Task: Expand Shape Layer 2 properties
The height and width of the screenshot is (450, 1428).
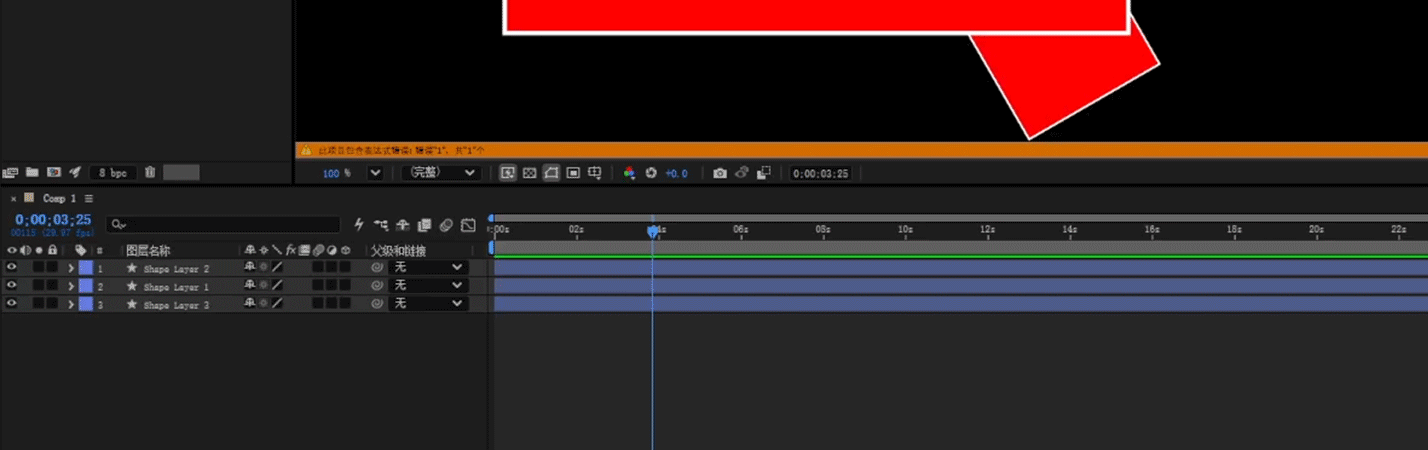Action: [x=71, y=268]
